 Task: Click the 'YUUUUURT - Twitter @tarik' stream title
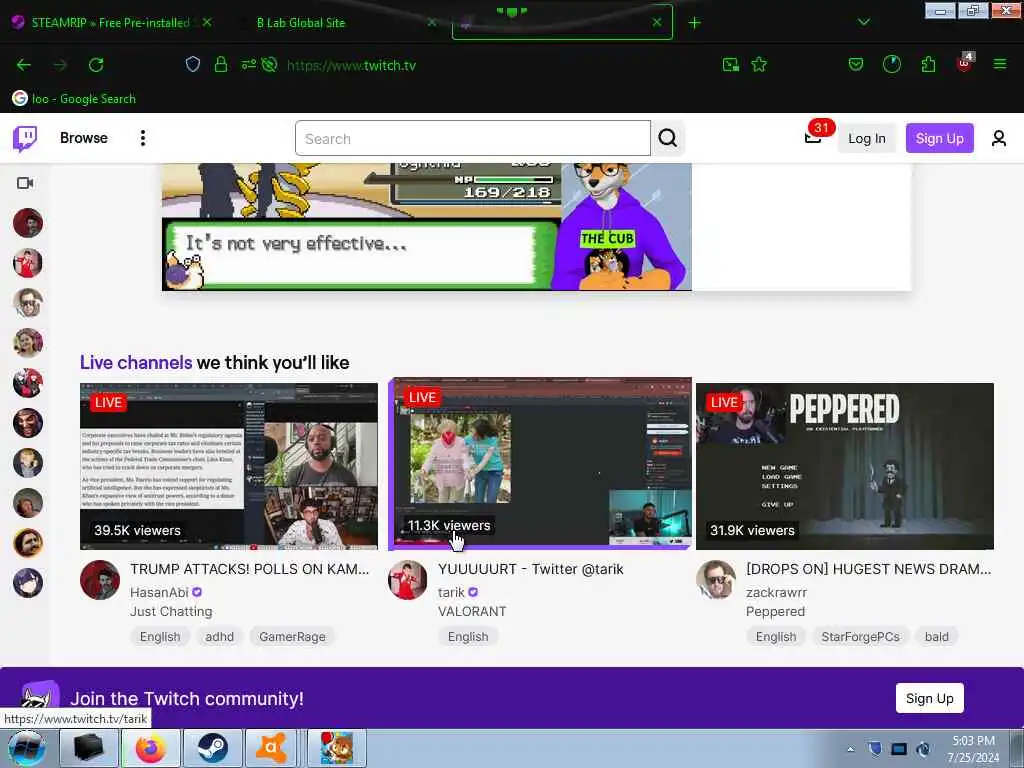(x=530, y=569)
